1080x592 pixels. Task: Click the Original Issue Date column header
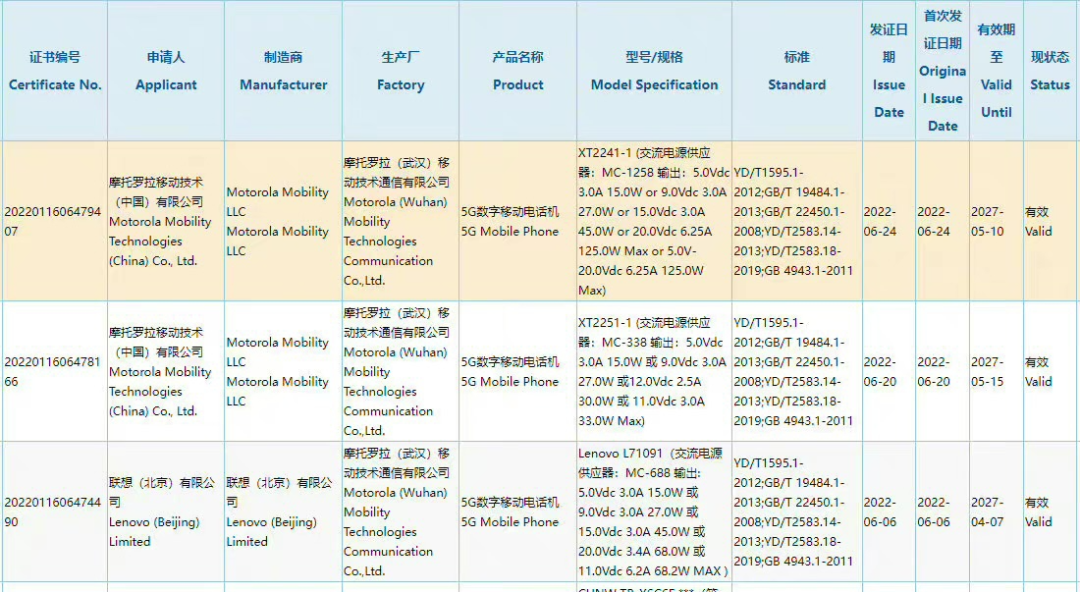(x=942, y=72)
